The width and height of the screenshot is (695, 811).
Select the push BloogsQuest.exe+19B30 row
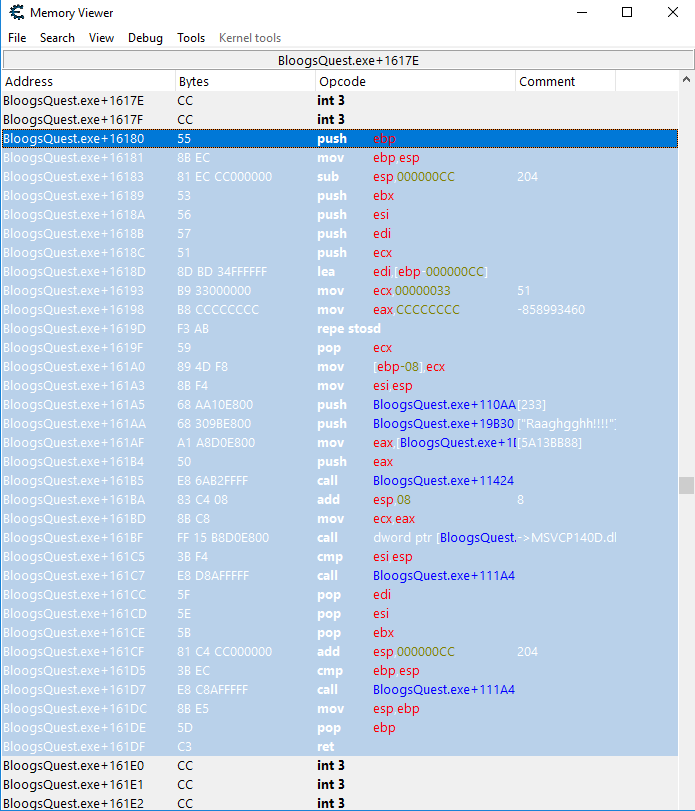tap(340, 424)
